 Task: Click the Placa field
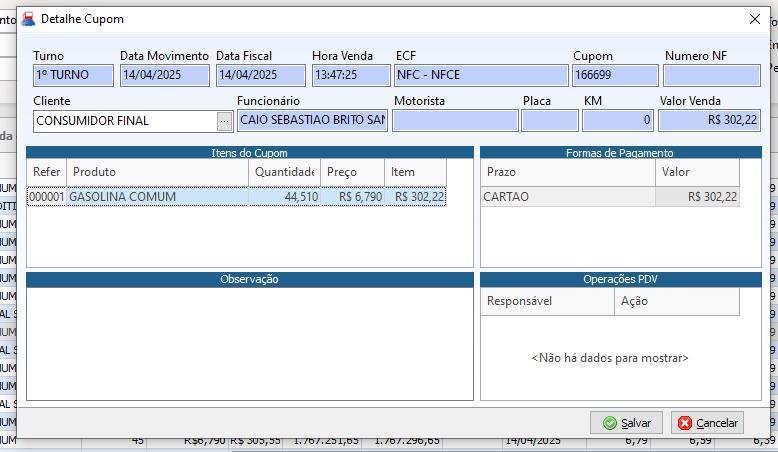(x=549, y=121)
